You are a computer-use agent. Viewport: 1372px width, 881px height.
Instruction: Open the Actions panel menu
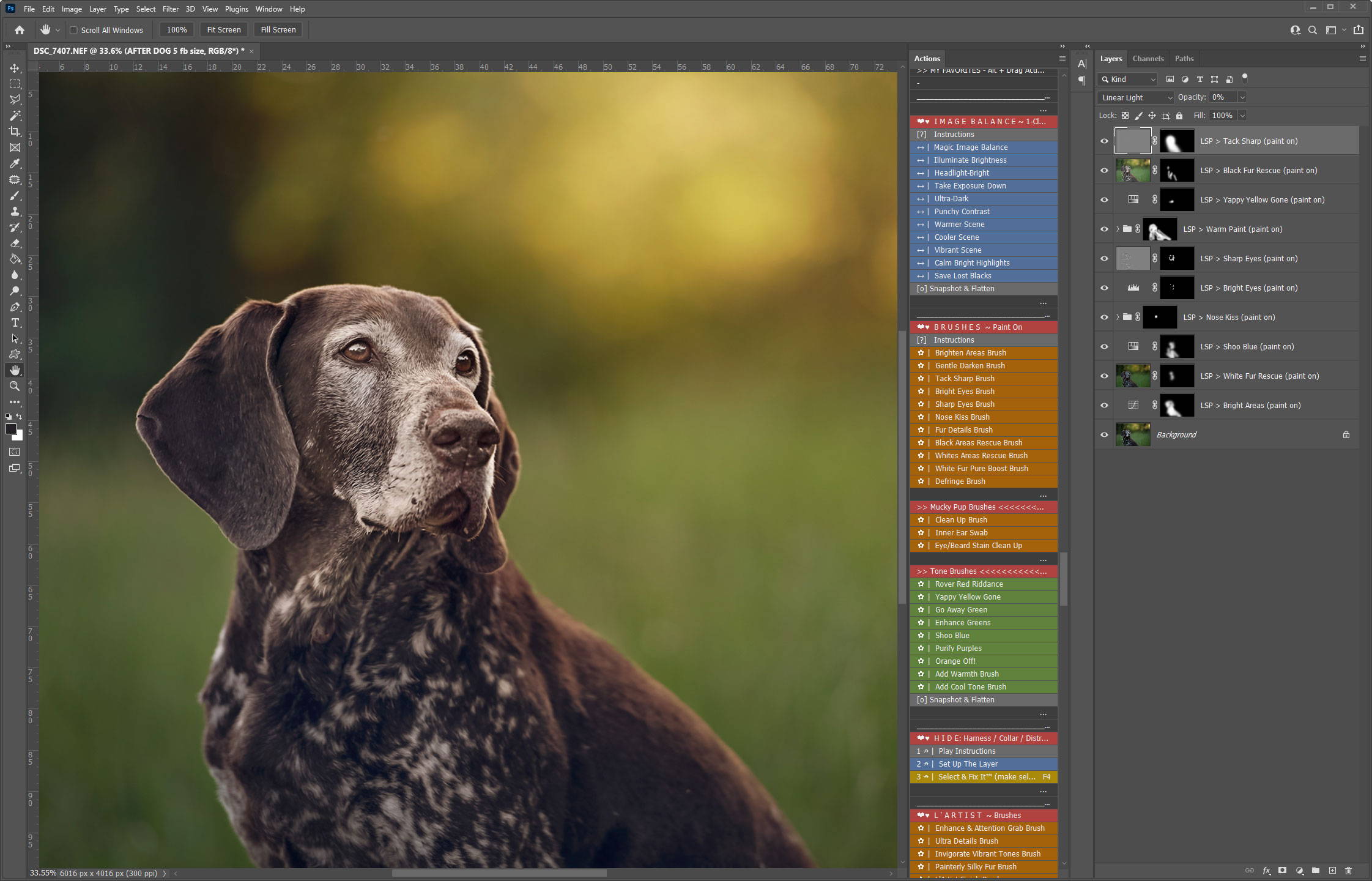pos(1062,59)
